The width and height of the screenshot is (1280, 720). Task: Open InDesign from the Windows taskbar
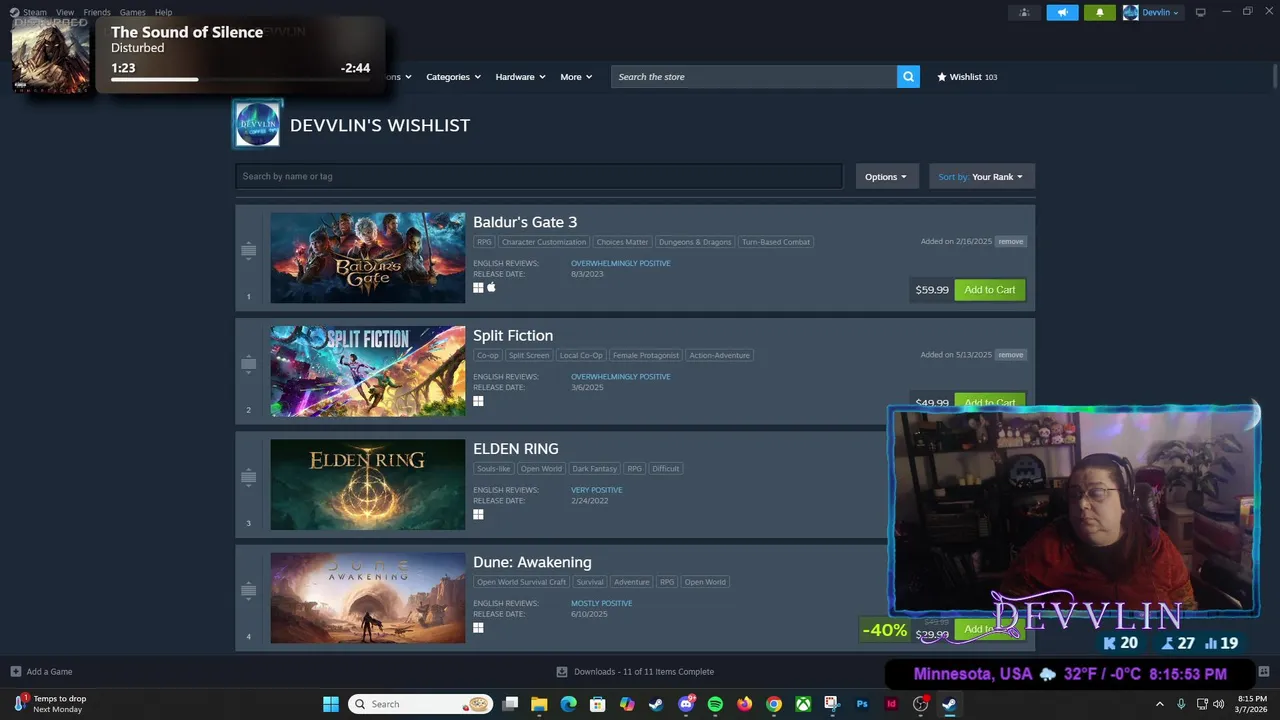pyautogui.click(x=891, y=704)
